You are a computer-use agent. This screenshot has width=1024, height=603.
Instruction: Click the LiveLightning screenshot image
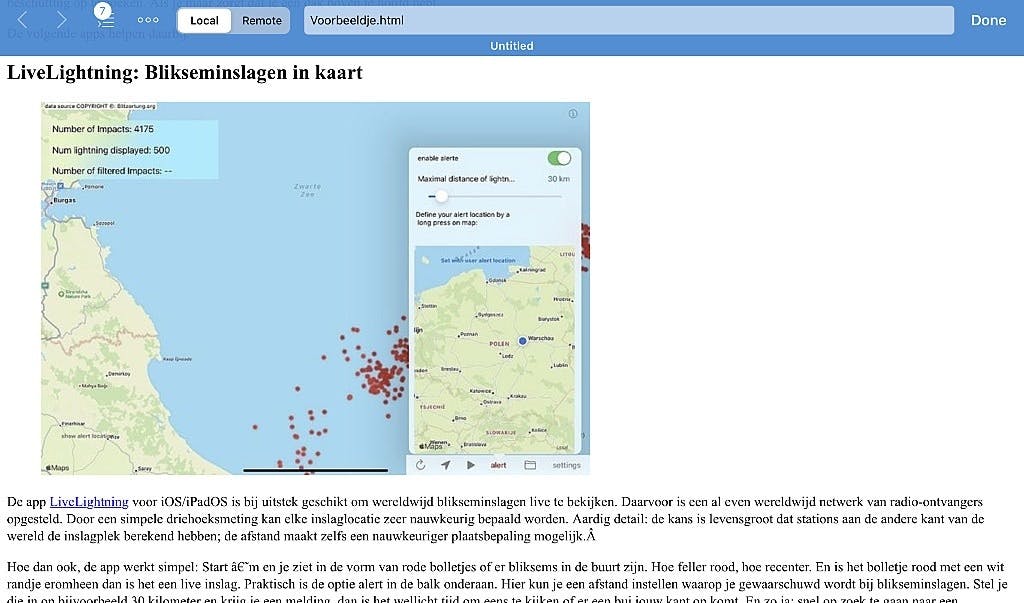(x=315, y=288)
